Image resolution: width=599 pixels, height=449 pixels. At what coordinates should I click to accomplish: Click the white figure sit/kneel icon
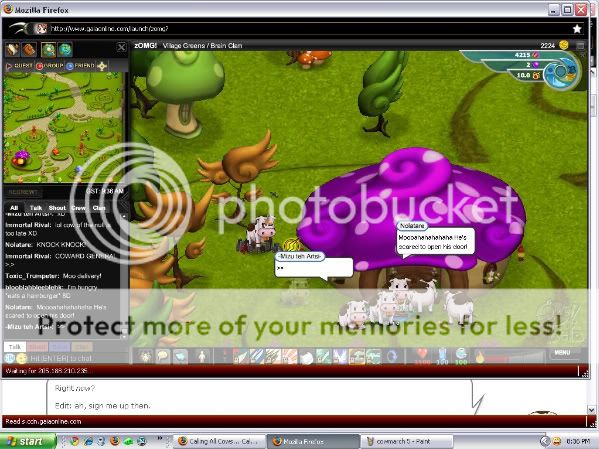[x=202, y=357]
